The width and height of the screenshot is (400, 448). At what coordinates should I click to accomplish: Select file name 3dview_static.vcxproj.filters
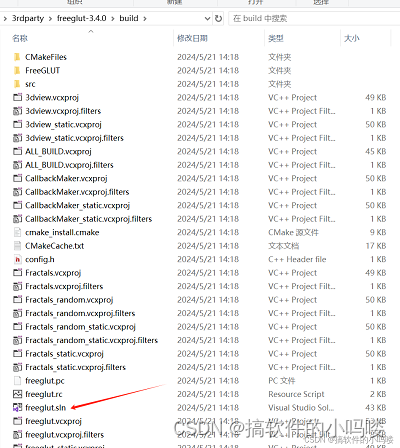[74, 138]
